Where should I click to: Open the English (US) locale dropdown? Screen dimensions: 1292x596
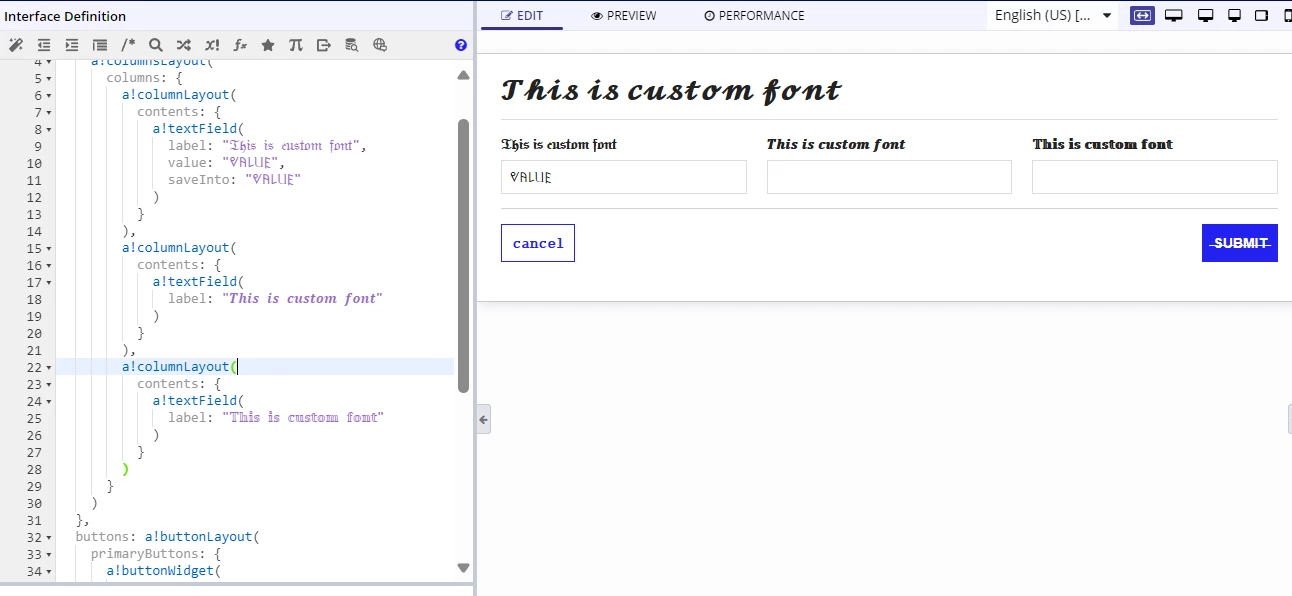pos(1054,15)
